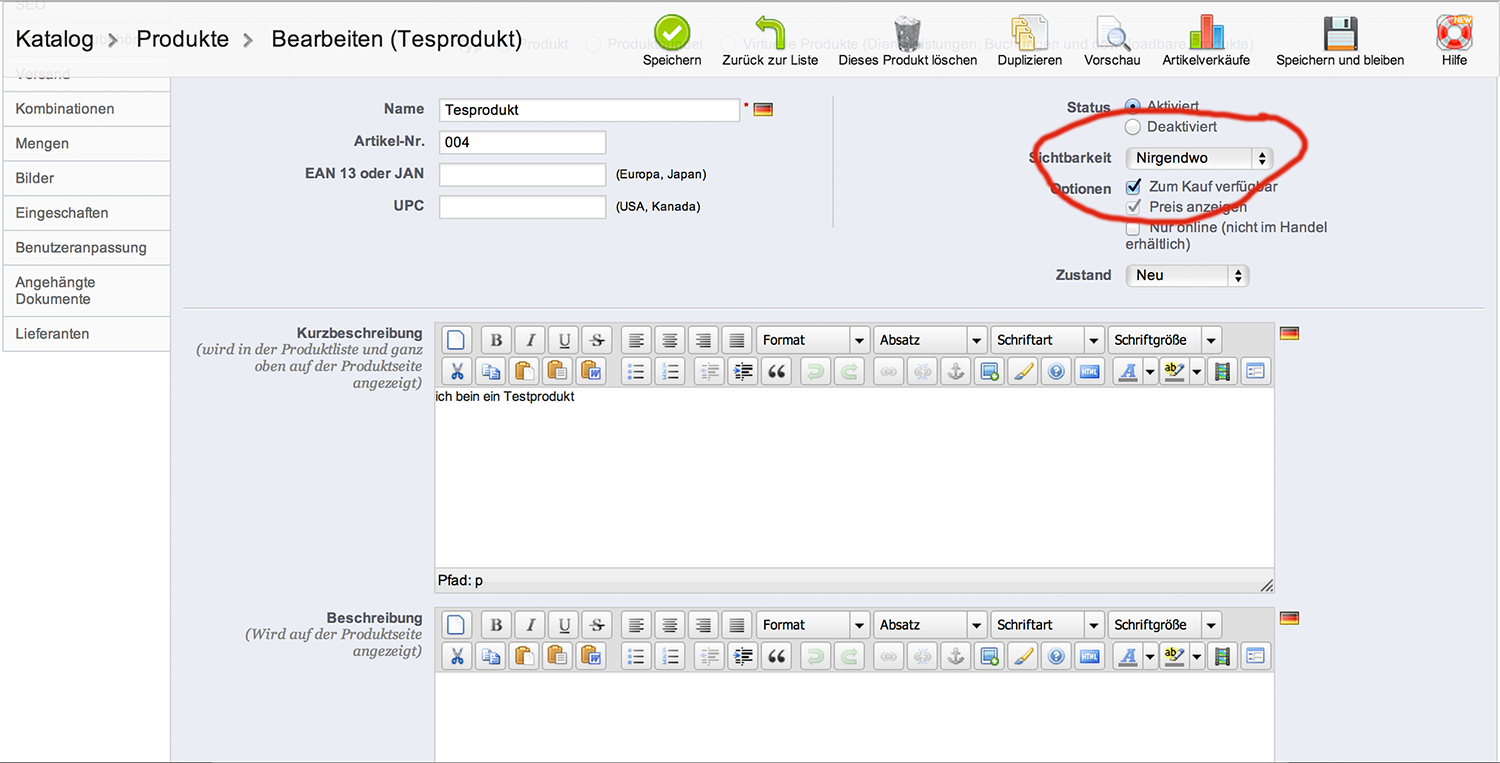
Task: Select the Deaktiviert status radio button
Action: click(x=1133, y=127)
